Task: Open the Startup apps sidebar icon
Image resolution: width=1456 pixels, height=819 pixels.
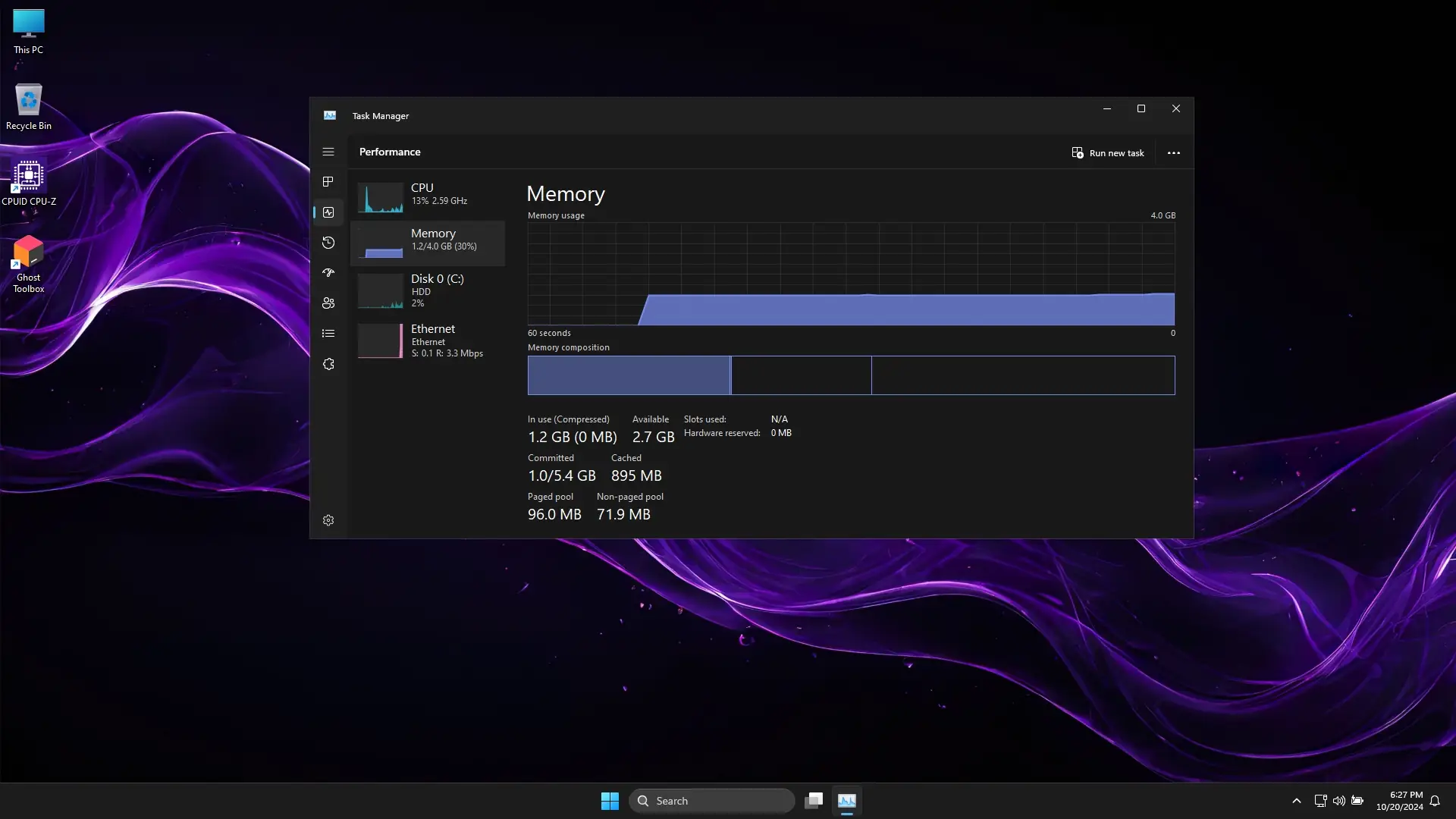Action: (x=328, y=273)
